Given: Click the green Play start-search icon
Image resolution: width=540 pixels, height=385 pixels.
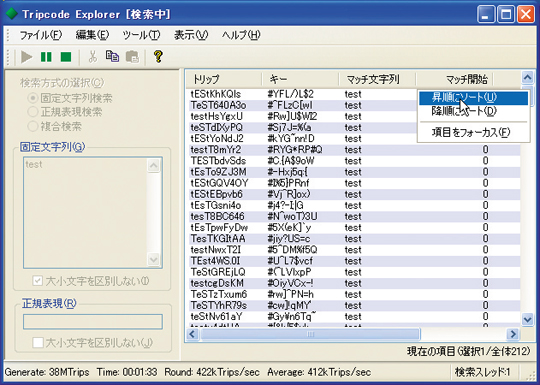Looking at the screenshot, I should pos(27,57).
